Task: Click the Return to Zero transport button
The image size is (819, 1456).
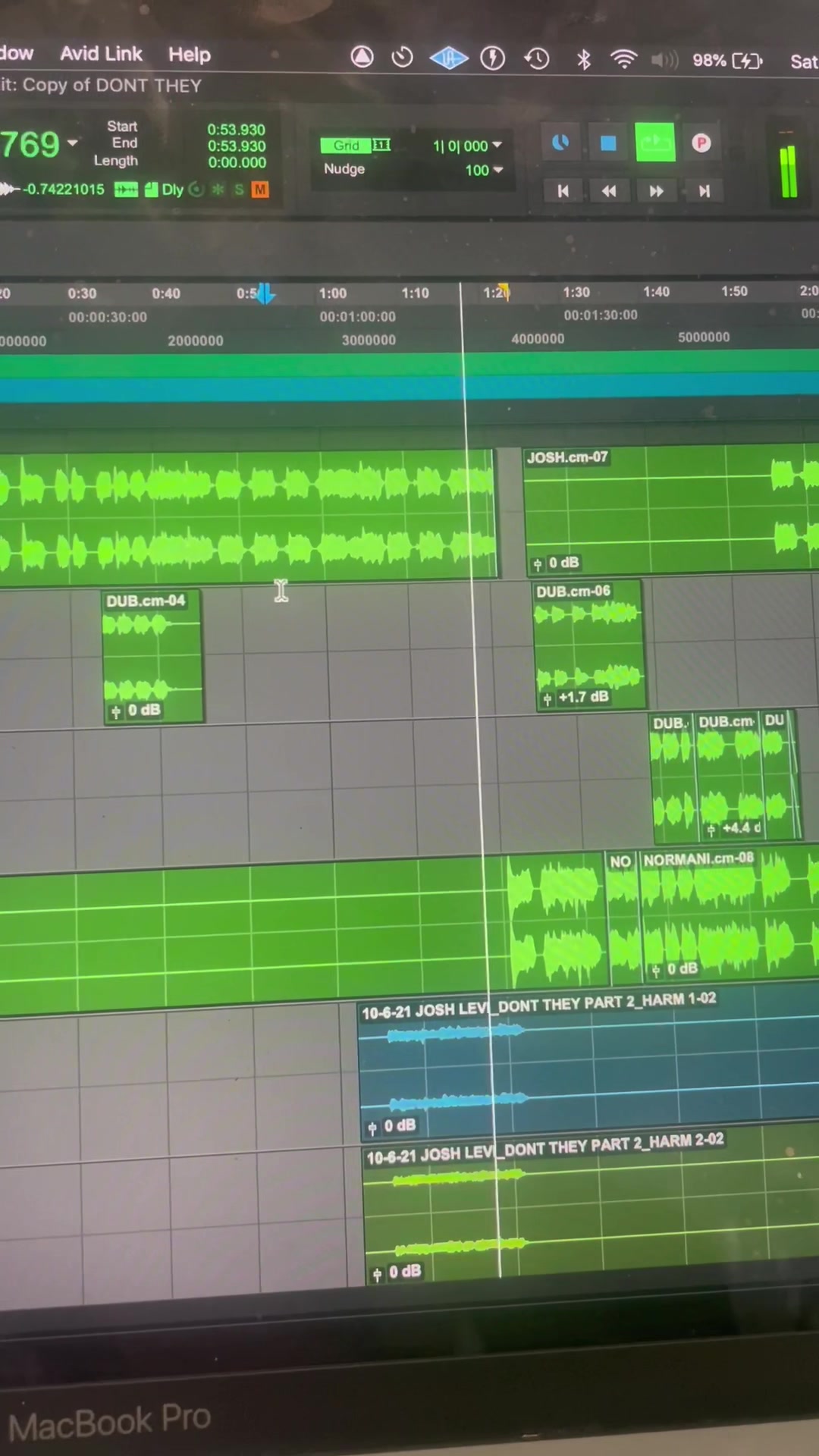Action: 563,191
